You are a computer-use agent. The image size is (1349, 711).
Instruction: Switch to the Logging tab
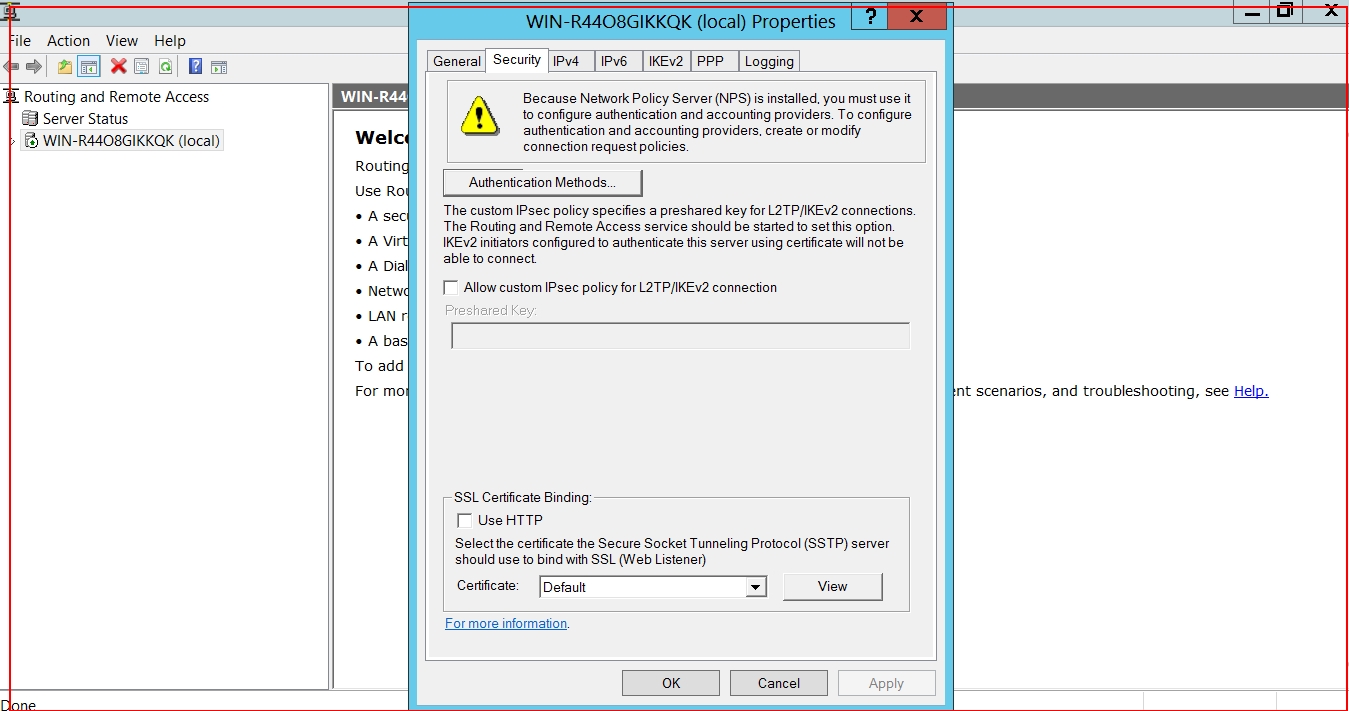coord(769,62)
